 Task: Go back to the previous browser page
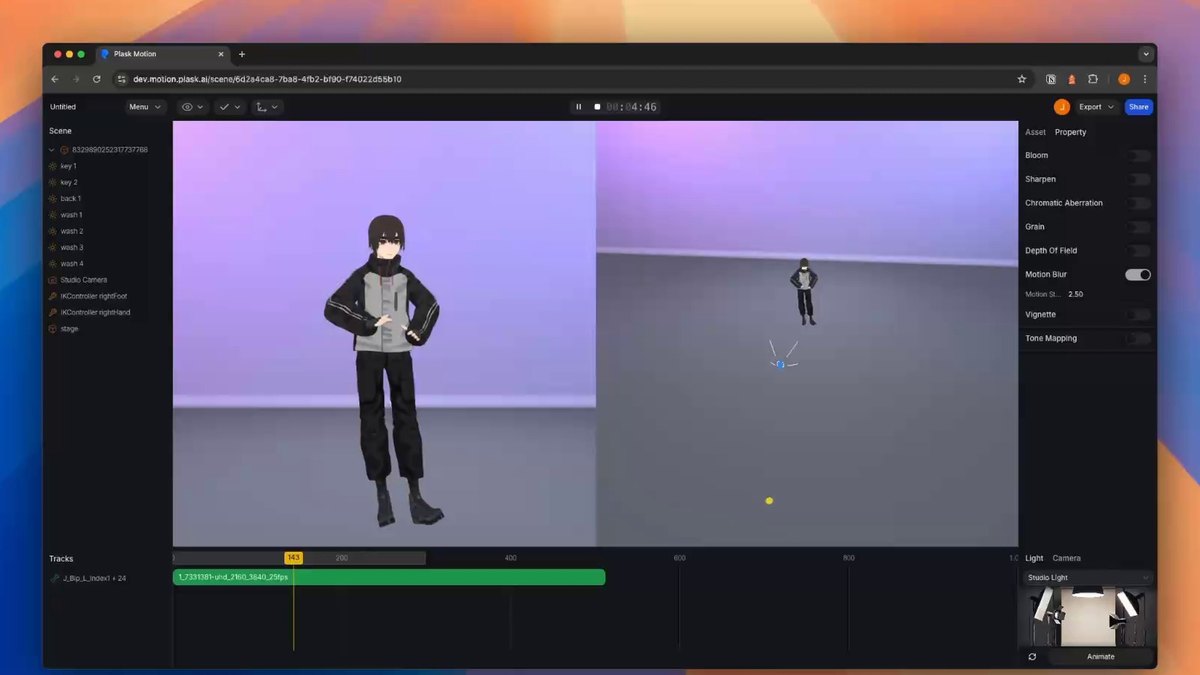click(x=55, y=79)
